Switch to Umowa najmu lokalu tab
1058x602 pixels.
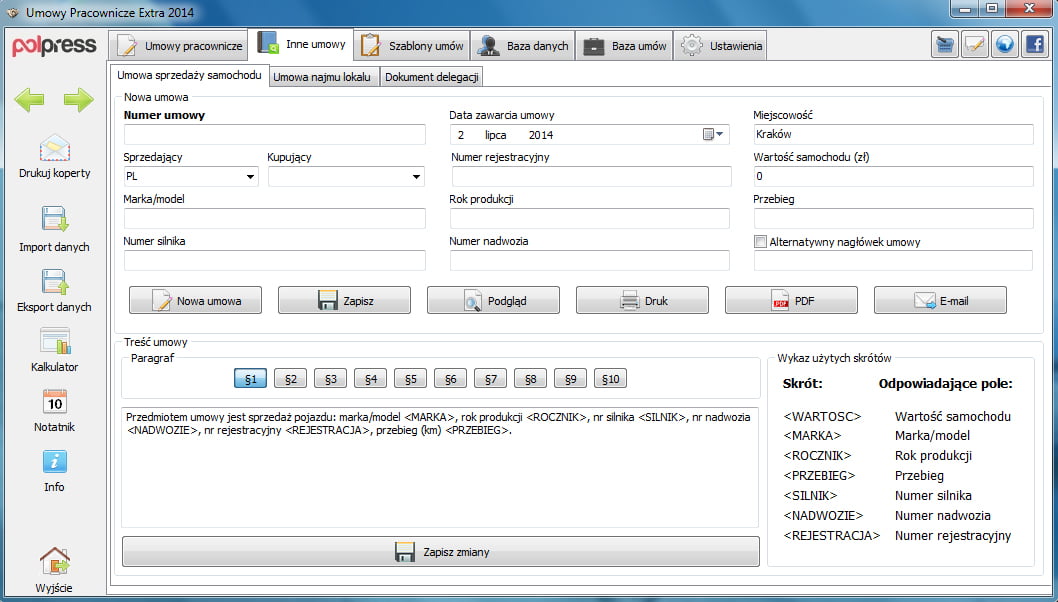coord(324,77)
